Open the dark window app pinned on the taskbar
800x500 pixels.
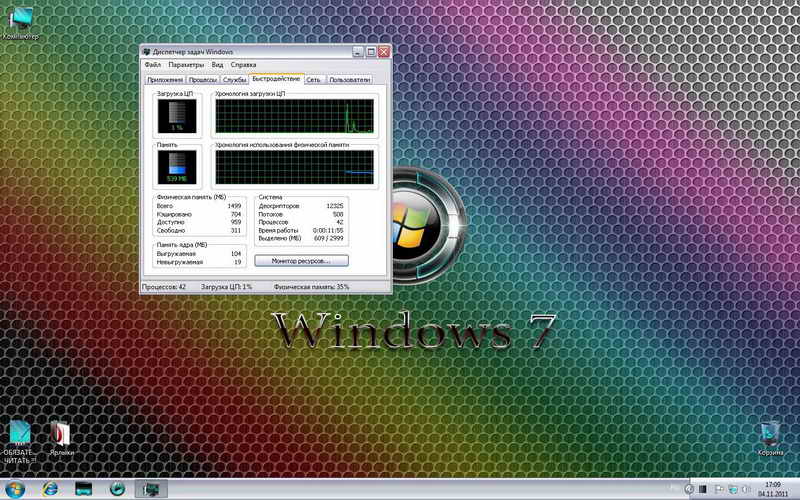84,490
